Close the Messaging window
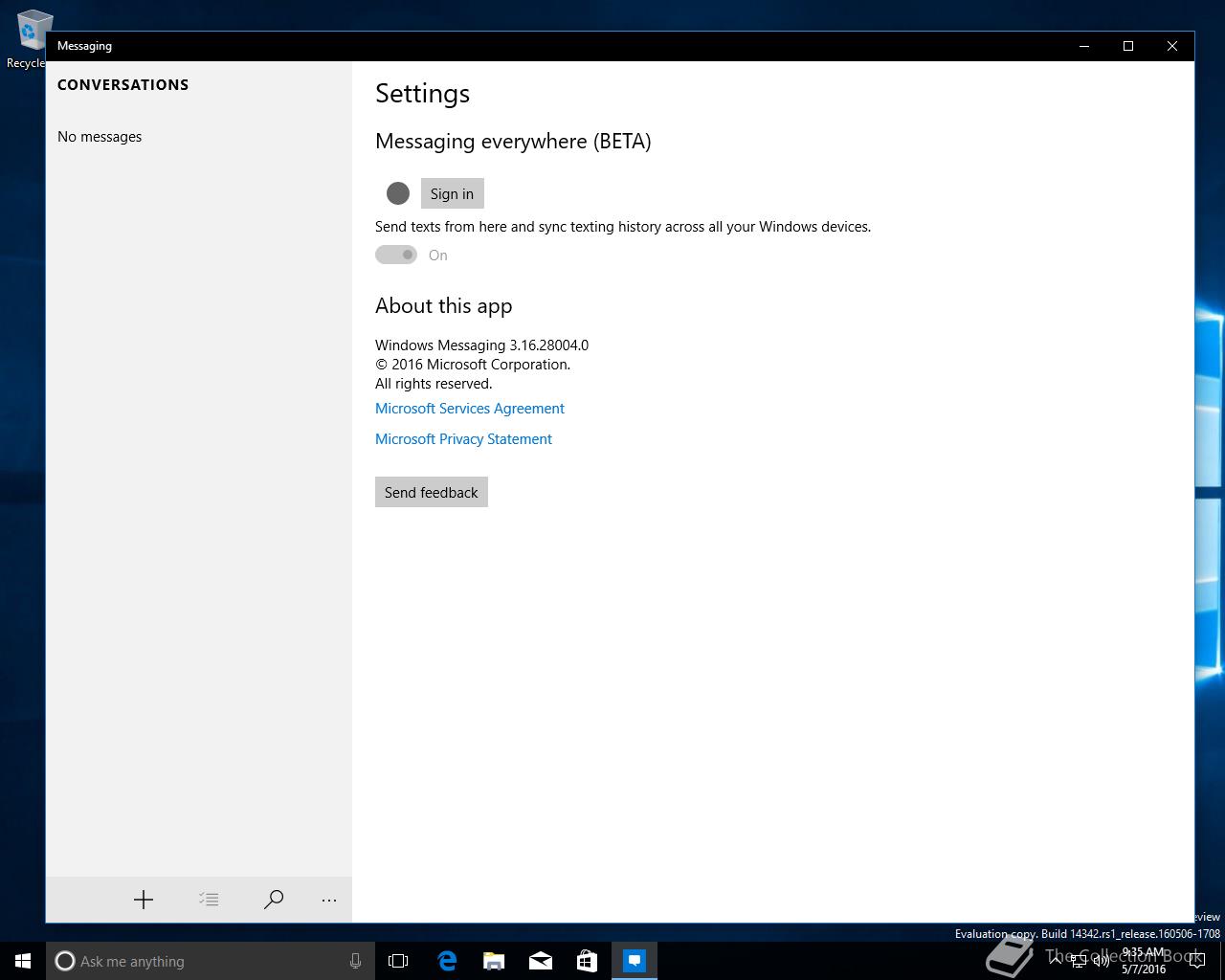The image size is (1225, 980). tap(1172, 46)
